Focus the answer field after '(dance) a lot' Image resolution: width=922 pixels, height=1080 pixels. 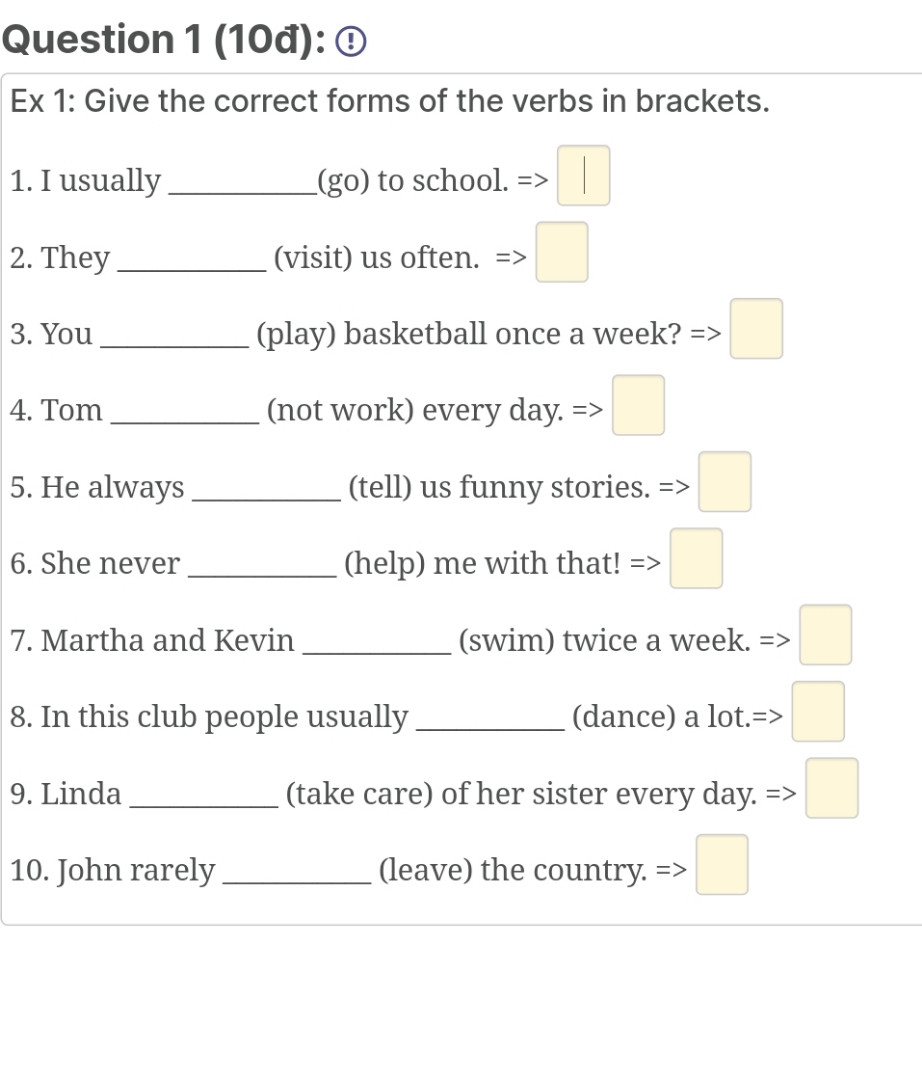(817, 712)
